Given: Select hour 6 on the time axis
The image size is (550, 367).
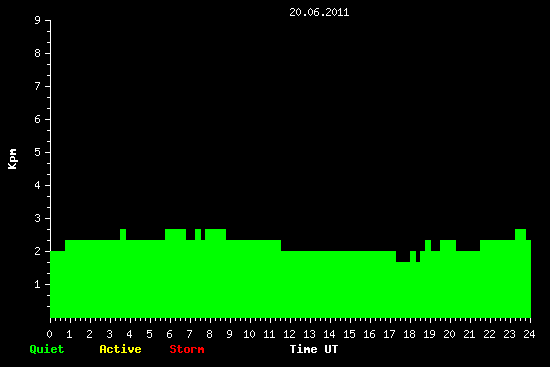Looking at the screenshot, I should pyautogui.click(x=169, y=334).
